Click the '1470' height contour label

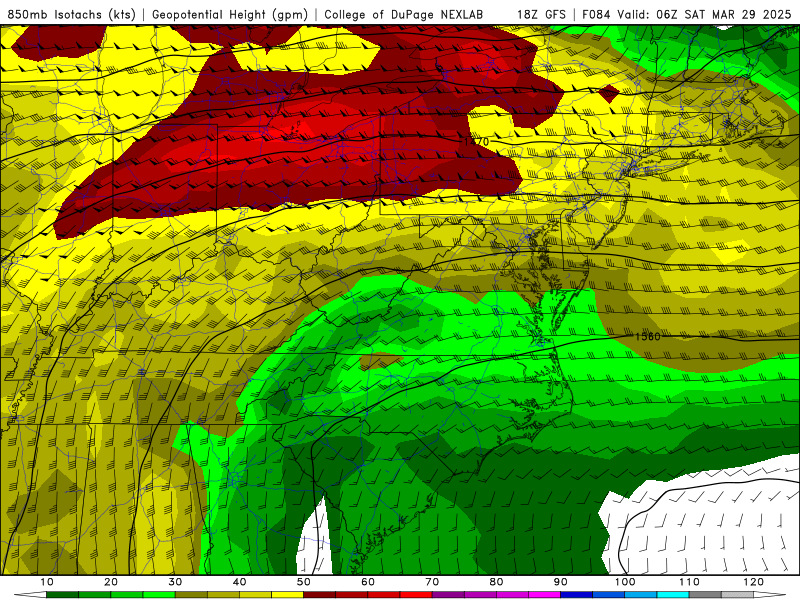tap(477, 142)
